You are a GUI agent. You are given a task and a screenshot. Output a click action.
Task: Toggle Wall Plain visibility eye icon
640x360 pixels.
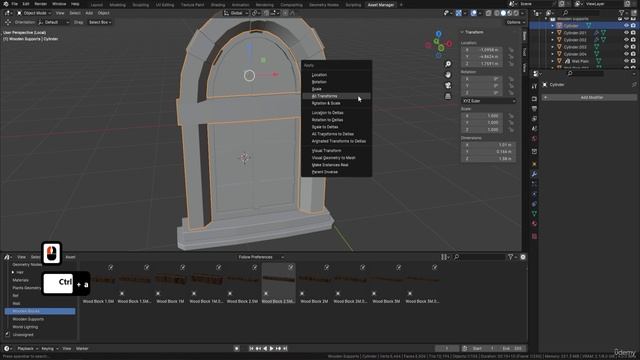(626, 61)
